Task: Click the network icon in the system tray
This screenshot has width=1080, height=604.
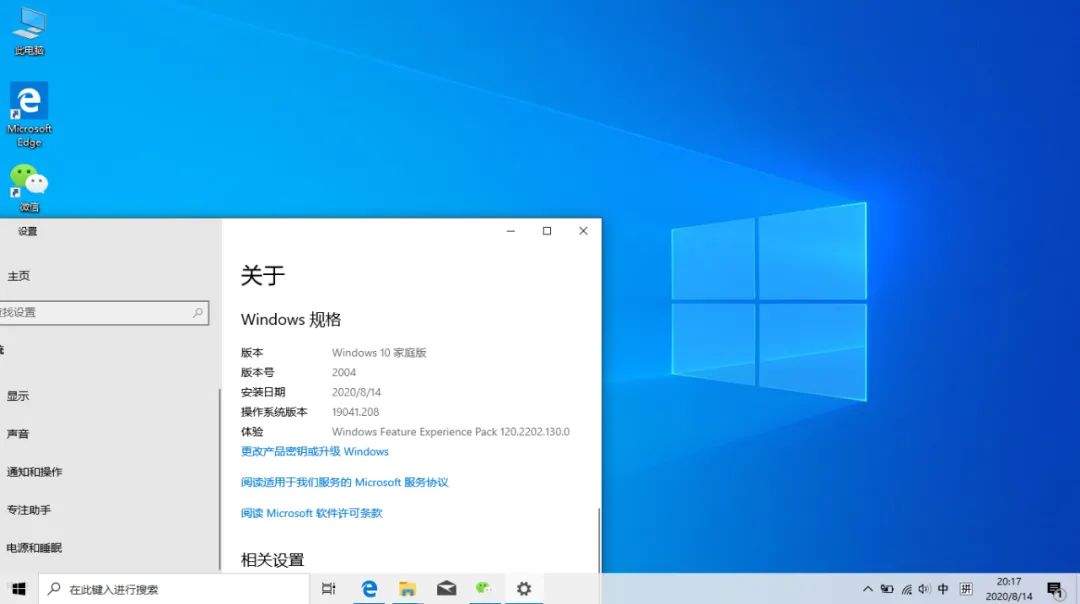Action: pos(907,589)
